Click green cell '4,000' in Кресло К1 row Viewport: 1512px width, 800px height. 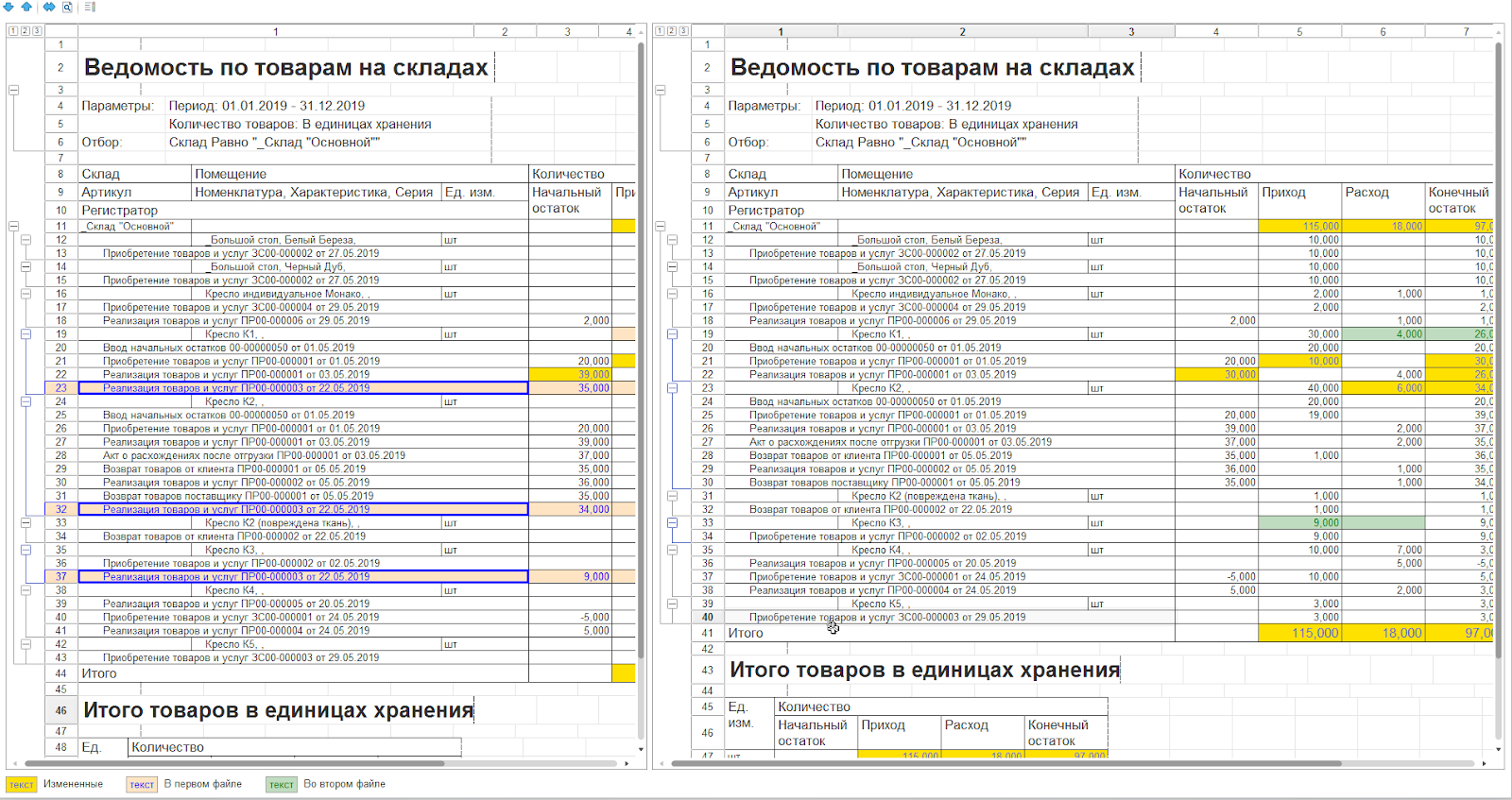pos(1383,334)
